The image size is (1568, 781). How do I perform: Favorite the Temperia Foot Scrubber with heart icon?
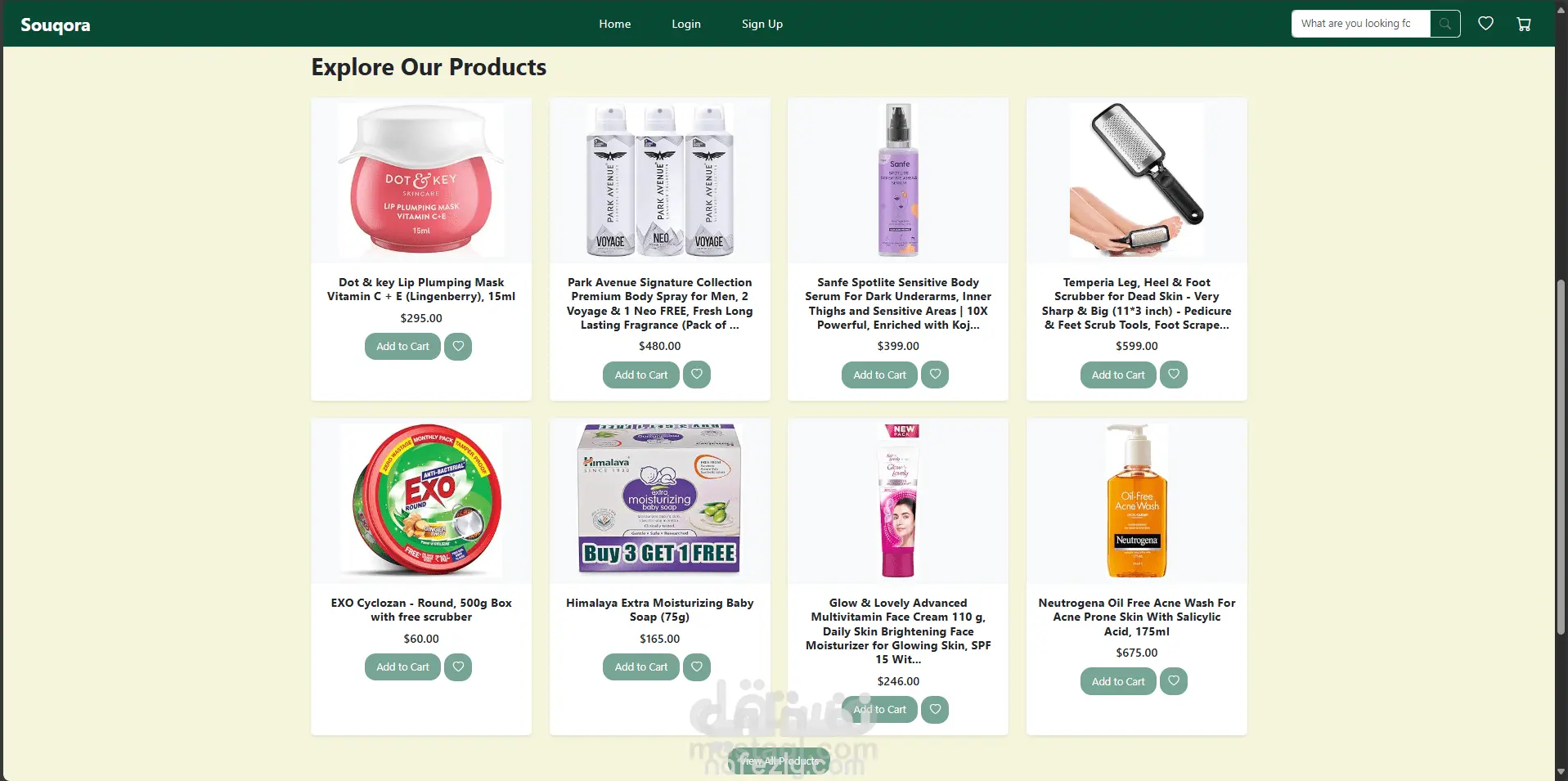(x=1174, y=375)
